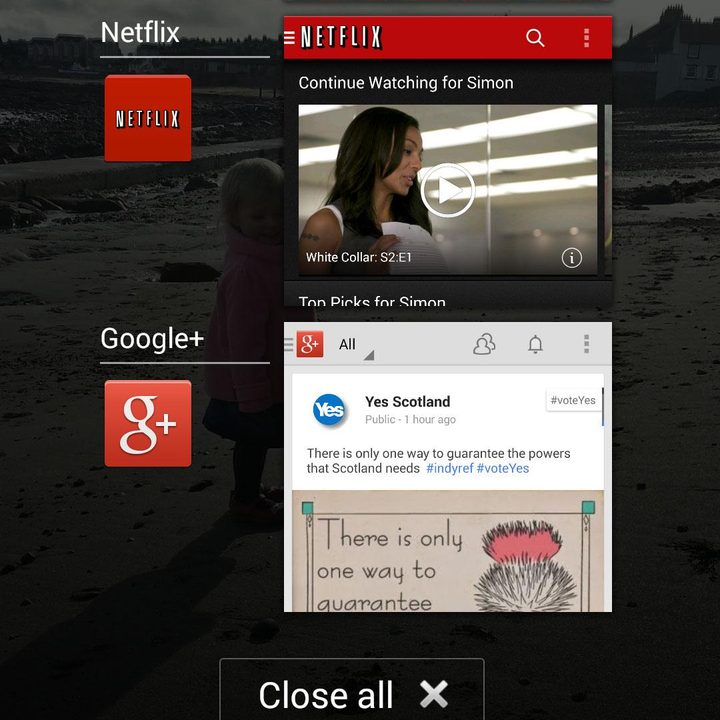Viewport: 720px width, 720px height.
Task: Open the Google+ overflow menu dots
Action: (x=586, y=344)
